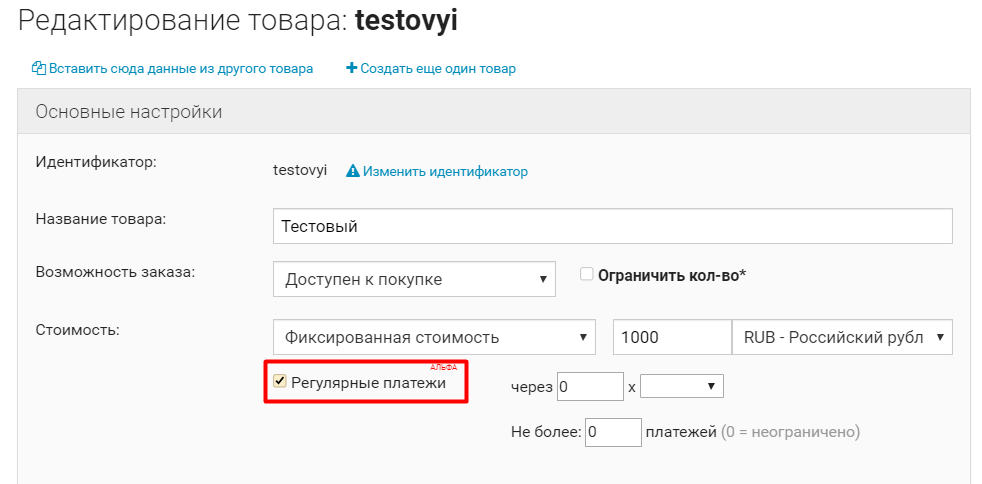982x484 pixels.
Task: Click the "testovyi" identifier value text
Action: coord(300,171)
